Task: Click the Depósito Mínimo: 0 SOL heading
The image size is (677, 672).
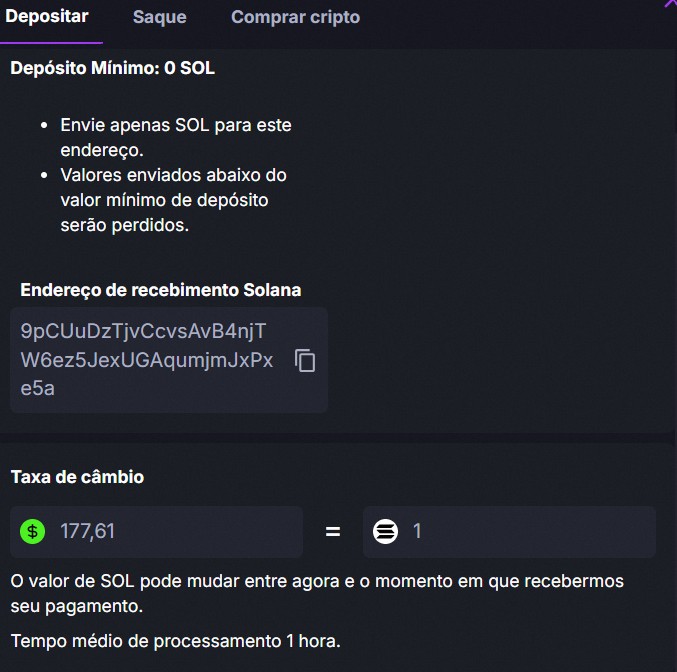Action: pyautogui.click(x=112, y=68)
